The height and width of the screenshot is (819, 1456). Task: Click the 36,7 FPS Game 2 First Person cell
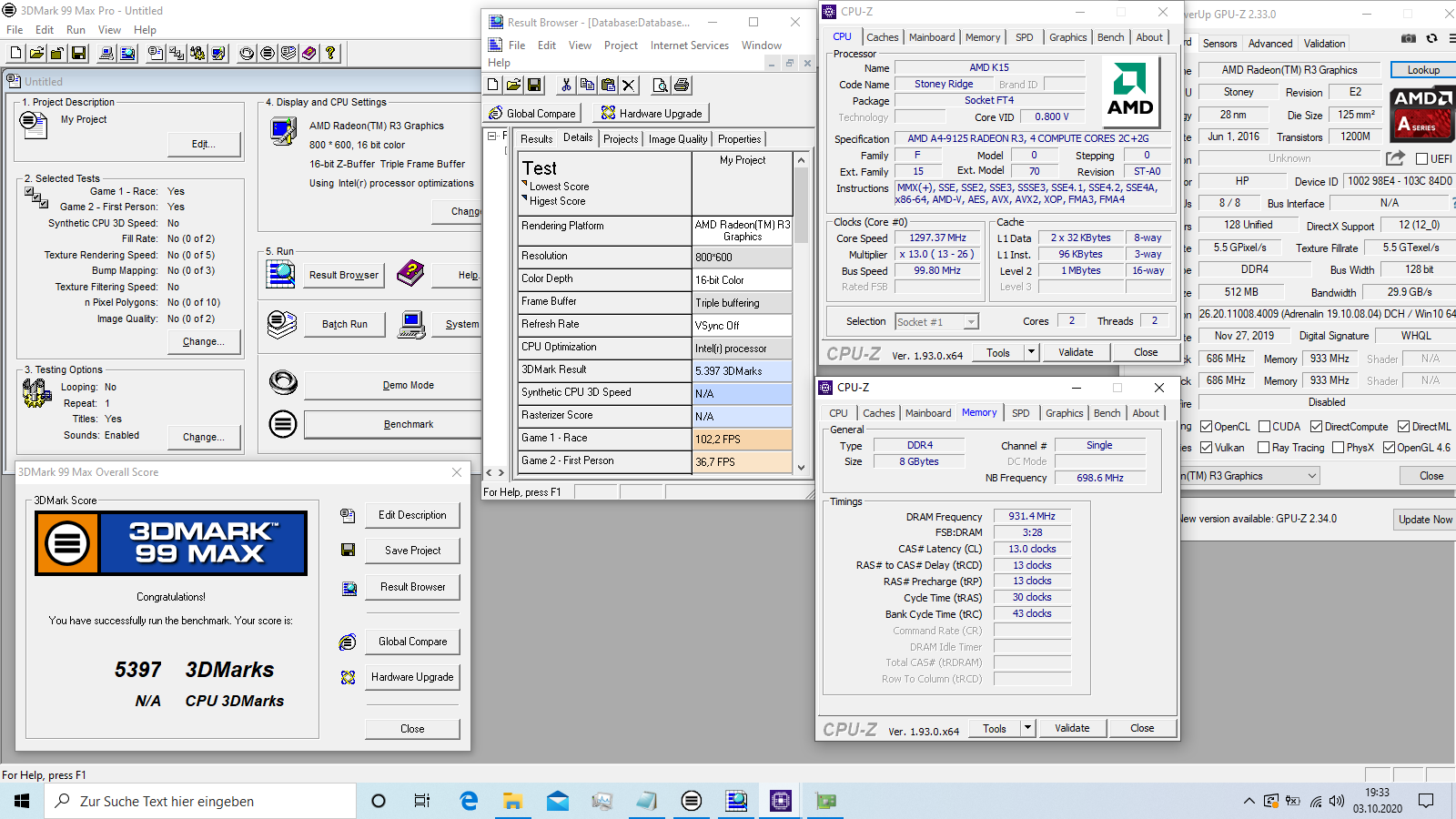tap(743, 462)
